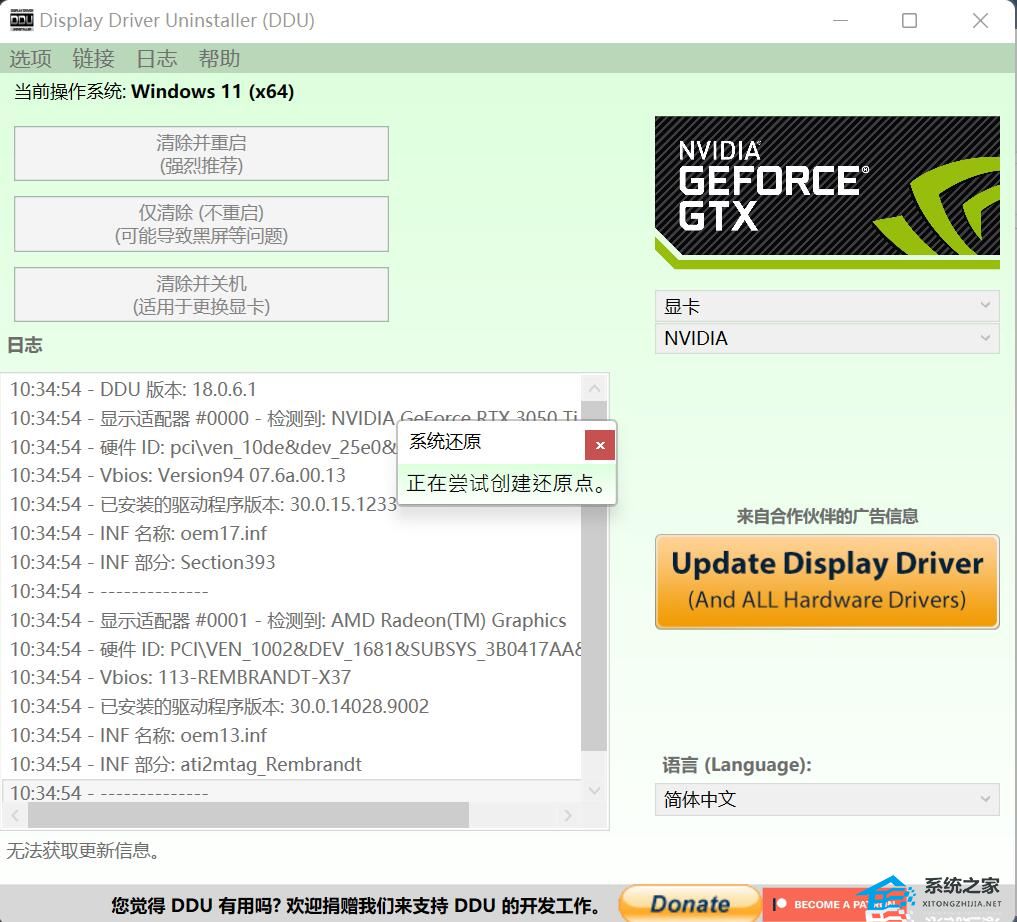1017x922 pixels.
Task: Open the 简体中文 language dropdown
Action: pyautogui.click(x=826, y=799)
